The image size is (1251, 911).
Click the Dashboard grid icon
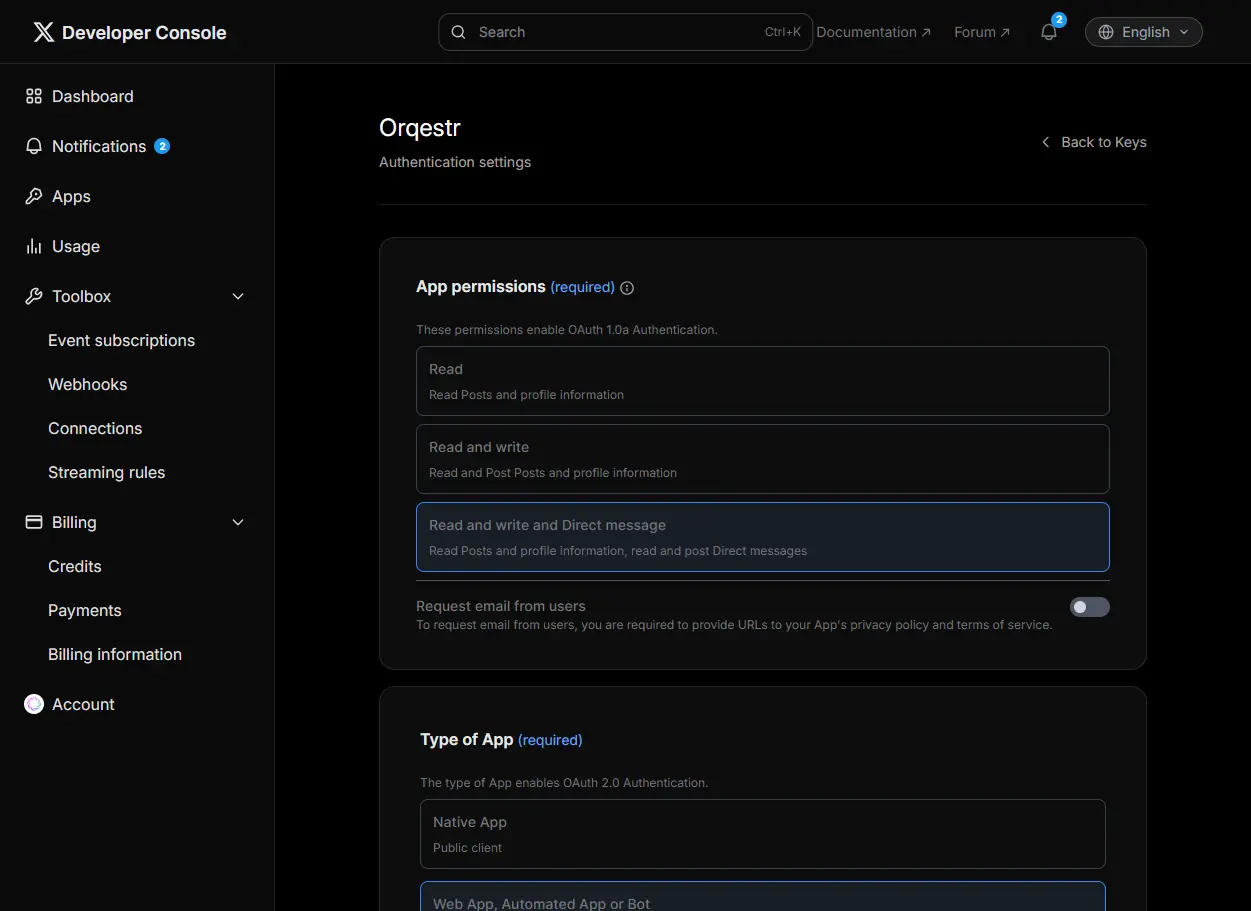(x=34, y=96)
